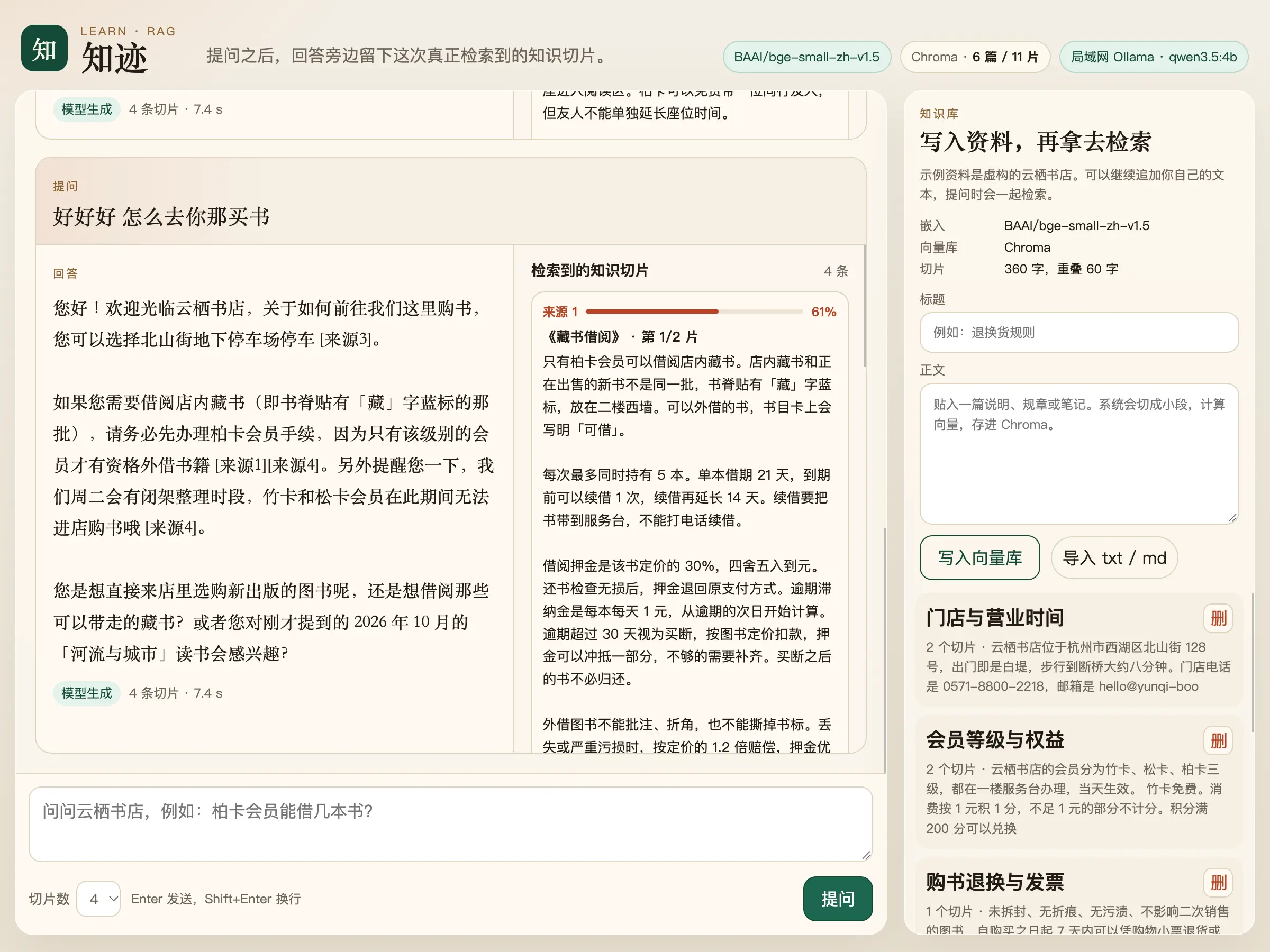Open the 切片数 dropdown showing 4
1270x952 pixels.
point(99,899)
